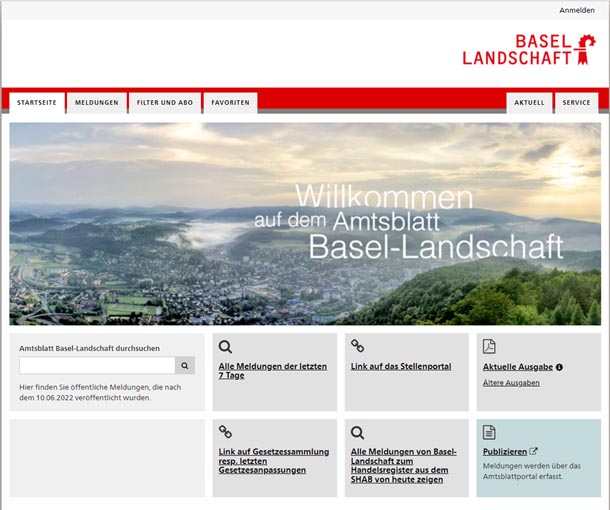Click the Anmelden login link
This screenshot has height=510, width=610.
(x=577, y=10)
